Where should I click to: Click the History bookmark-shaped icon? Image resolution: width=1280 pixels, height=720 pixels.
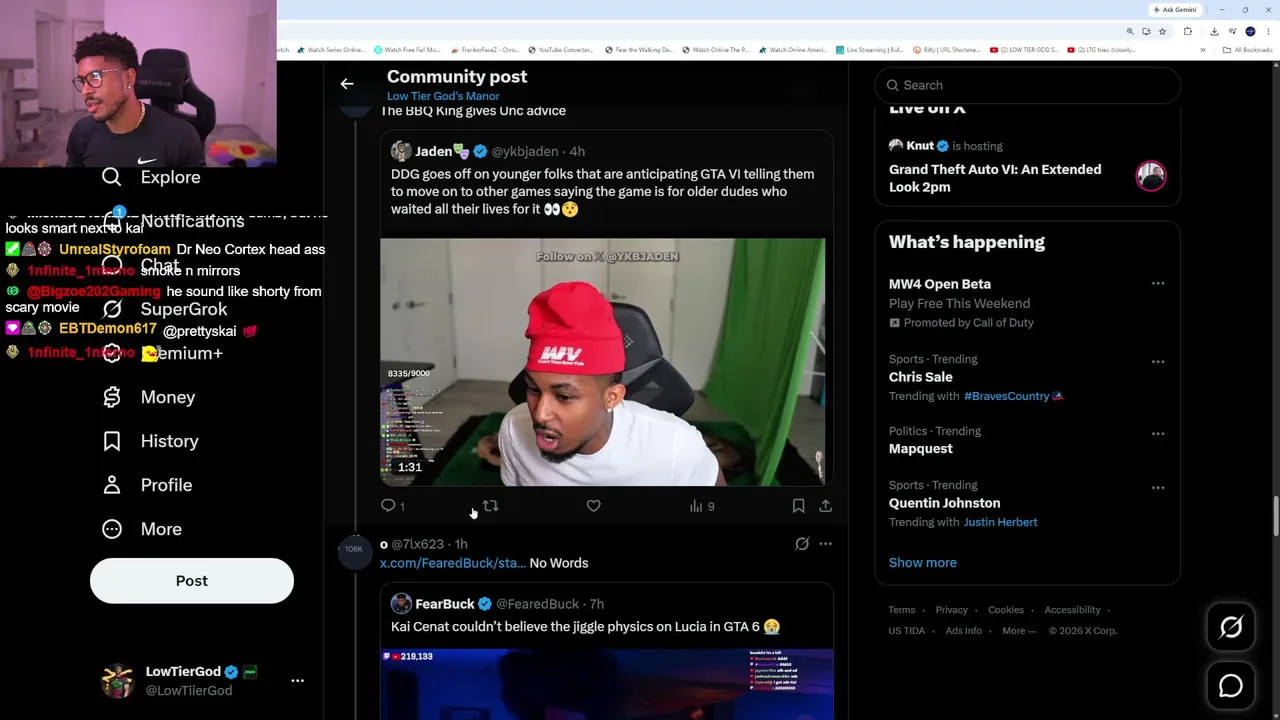(111, 441)
